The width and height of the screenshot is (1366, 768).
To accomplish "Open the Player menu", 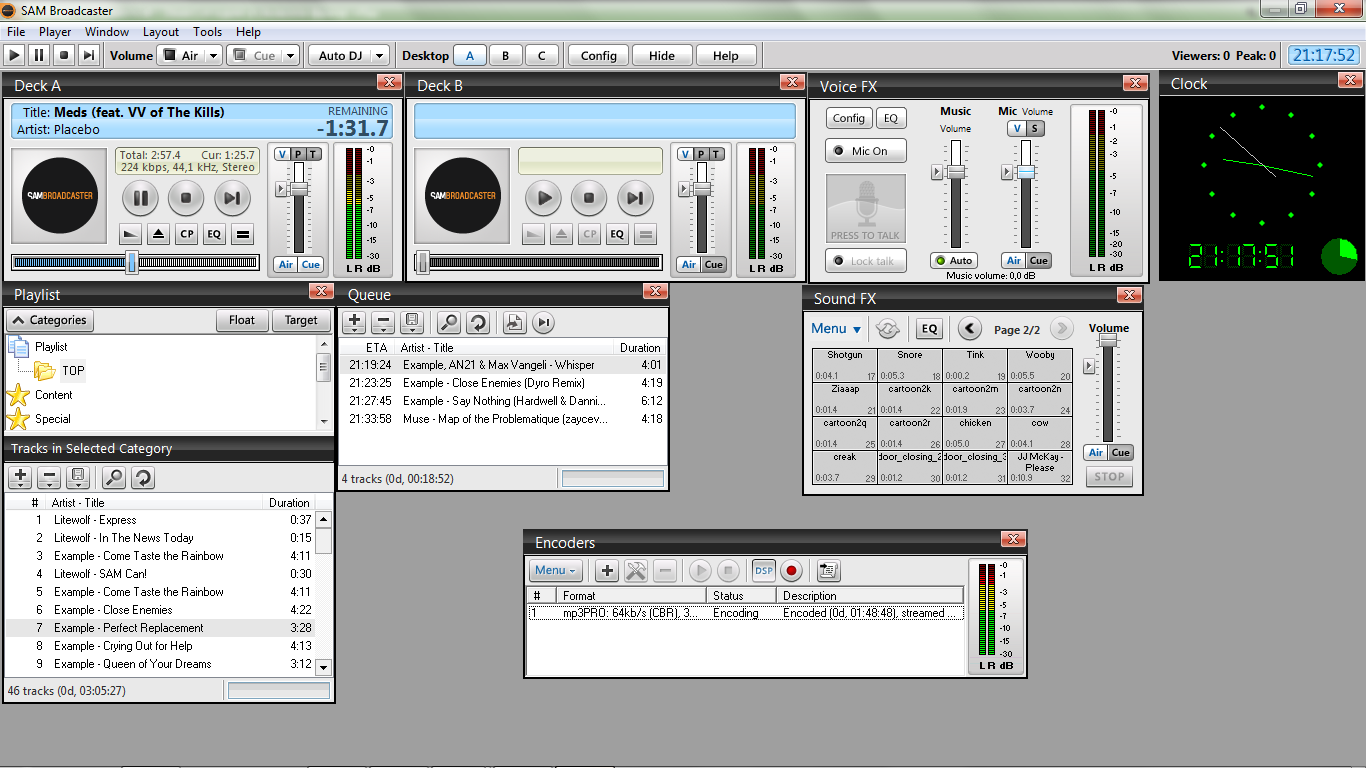I will pyautogui.click(x=56, y=32).
